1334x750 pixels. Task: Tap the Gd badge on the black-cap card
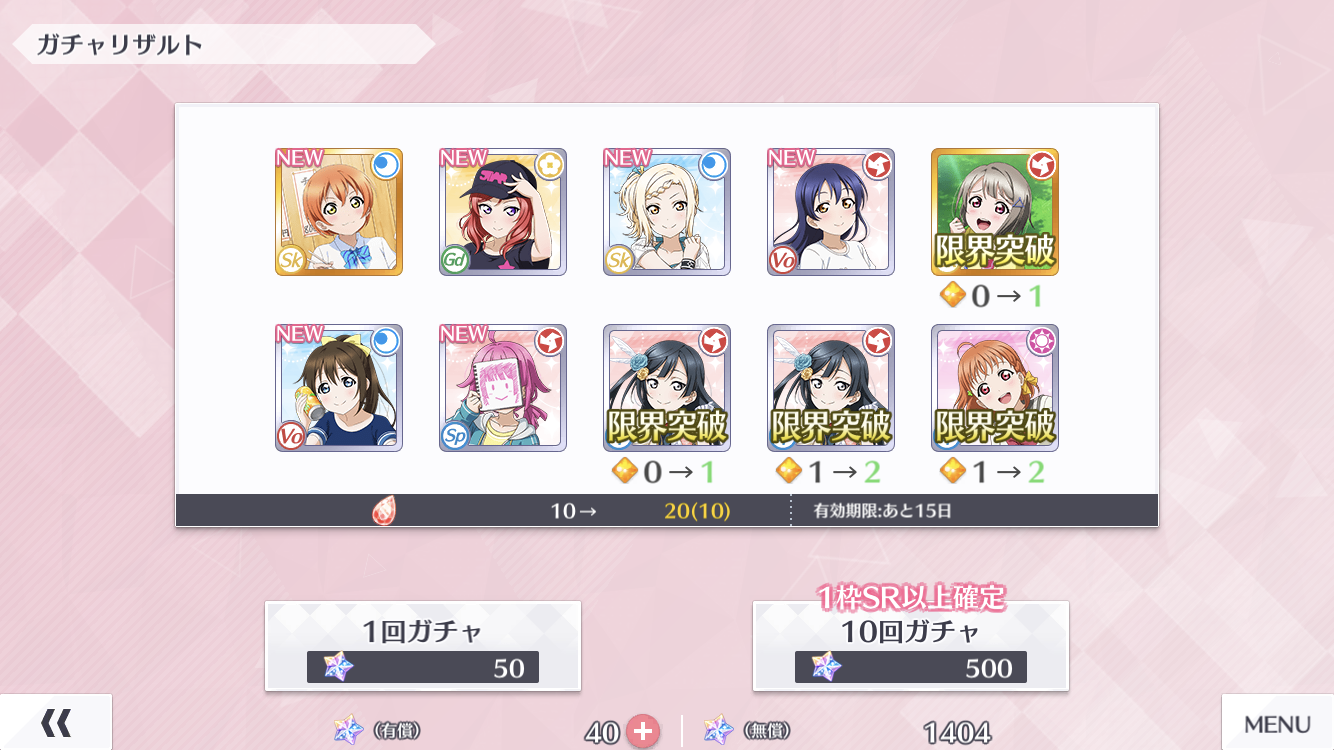click(x=454, y=261)
